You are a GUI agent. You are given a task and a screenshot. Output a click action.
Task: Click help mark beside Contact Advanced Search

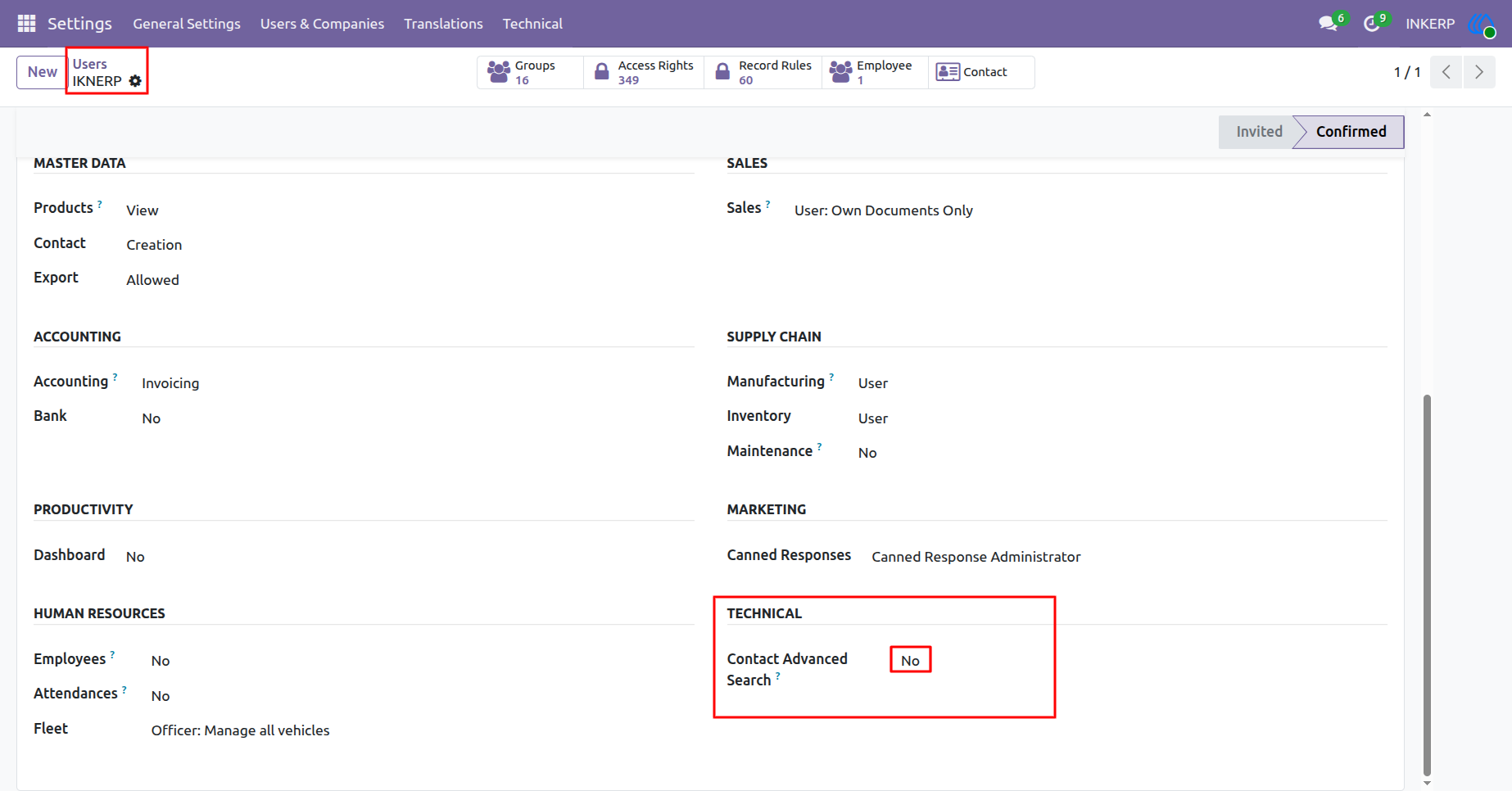point(777,676)
